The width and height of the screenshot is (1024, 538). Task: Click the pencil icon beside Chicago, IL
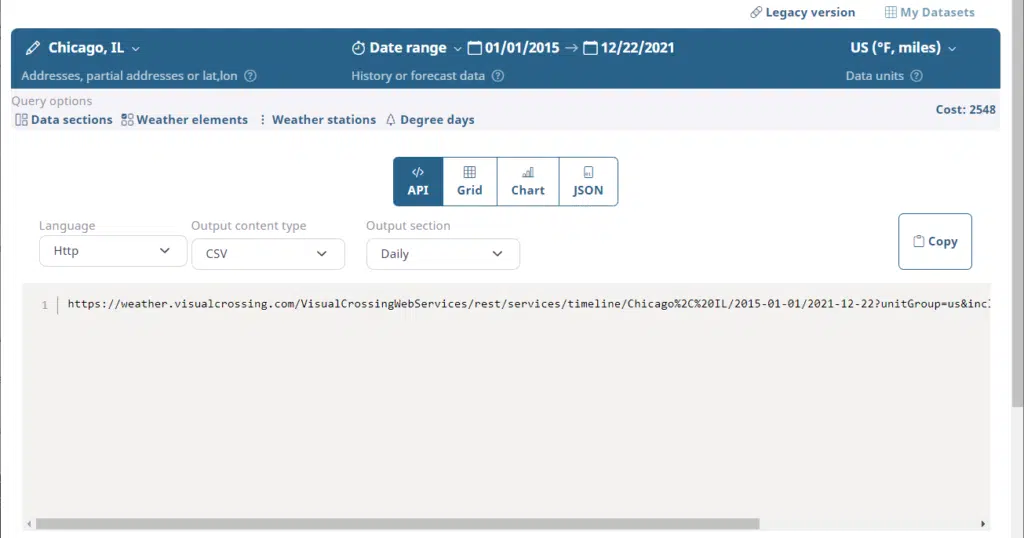(33, 48)
